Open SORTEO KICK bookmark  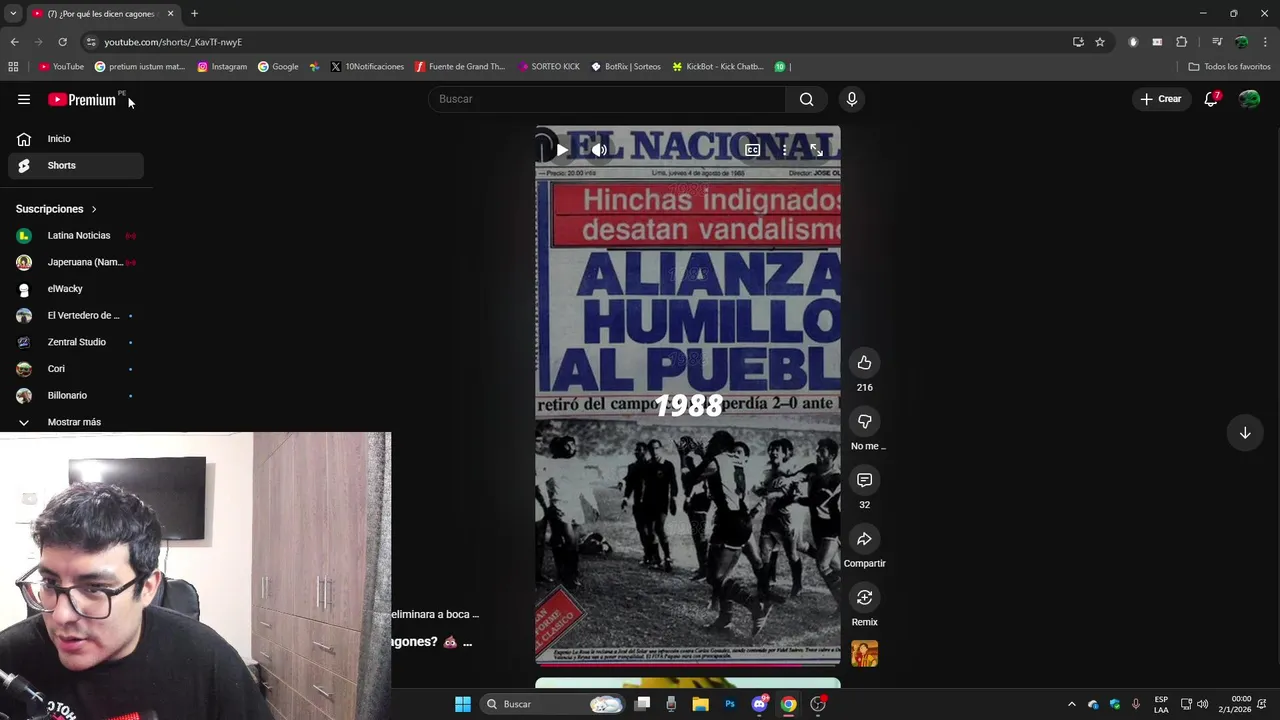pos(549,67)
